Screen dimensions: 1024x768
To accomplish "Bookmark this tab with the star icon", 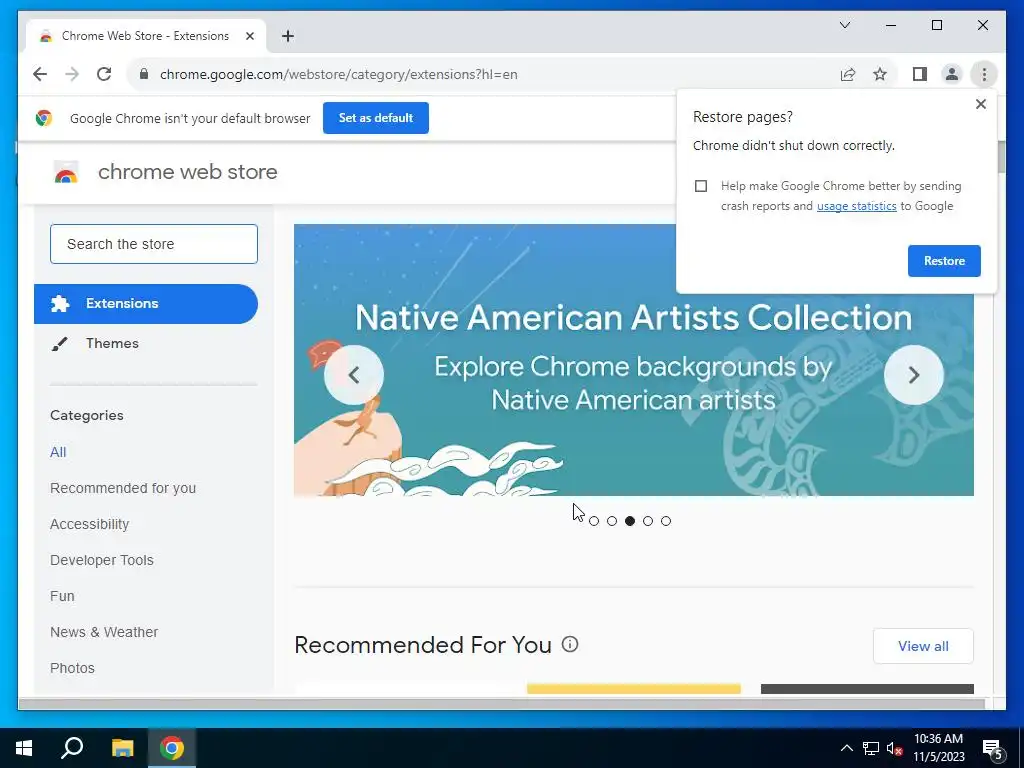I will 880,74.
